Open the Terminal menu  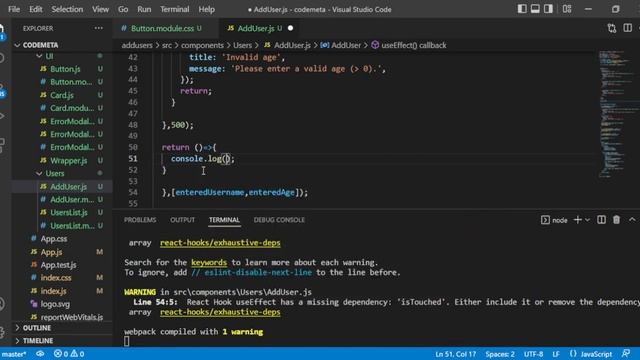174,9
